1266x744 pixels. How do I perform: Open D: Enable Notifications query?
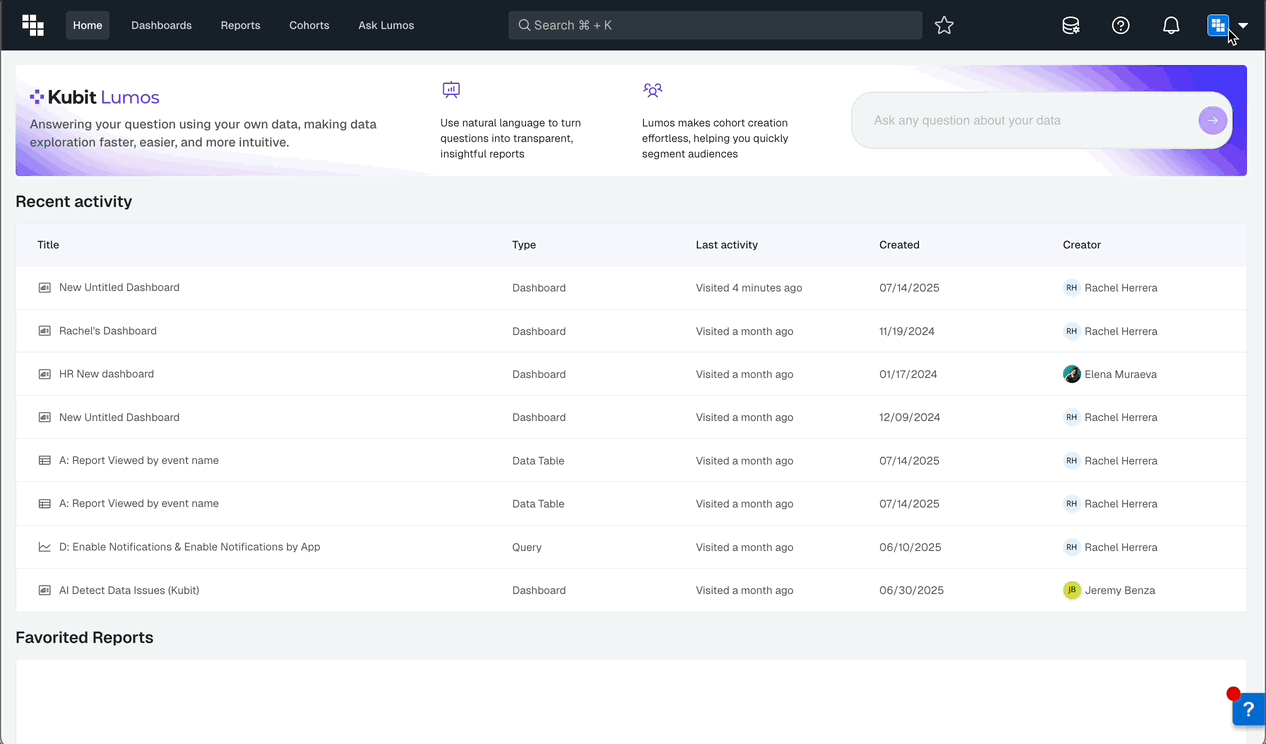190,547
